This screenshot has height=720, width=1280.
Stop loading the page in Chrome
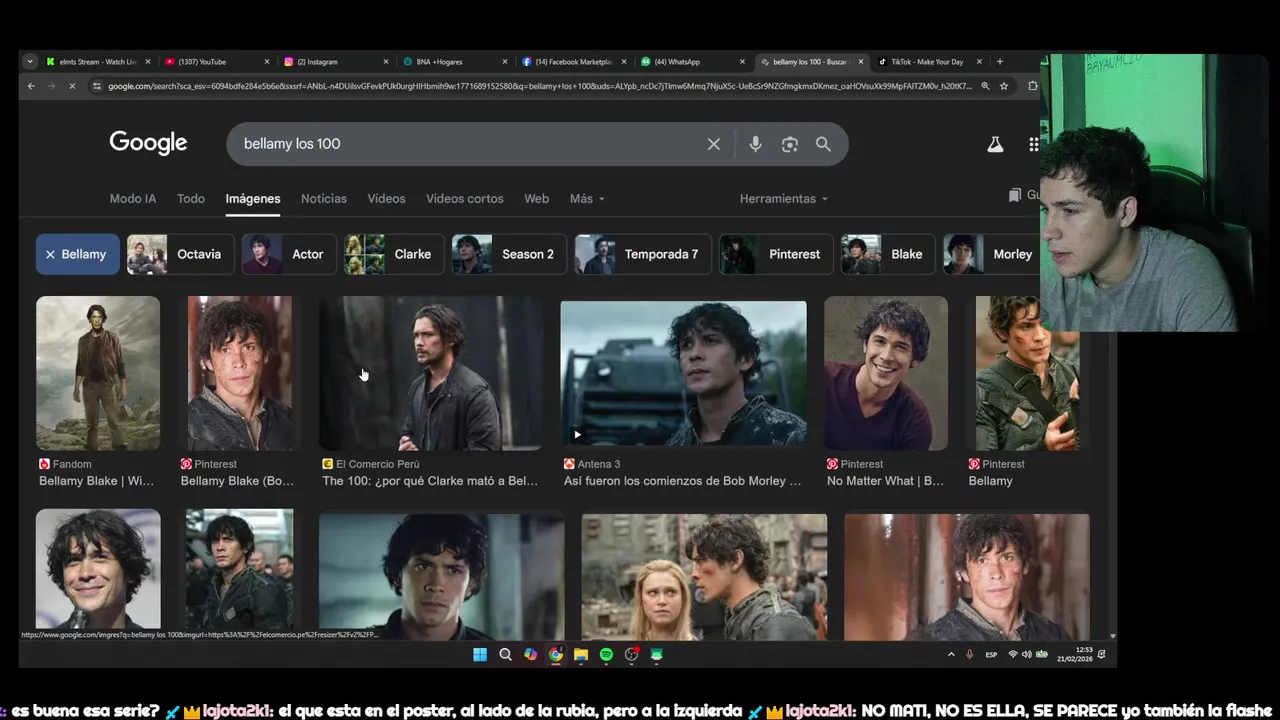72,86
